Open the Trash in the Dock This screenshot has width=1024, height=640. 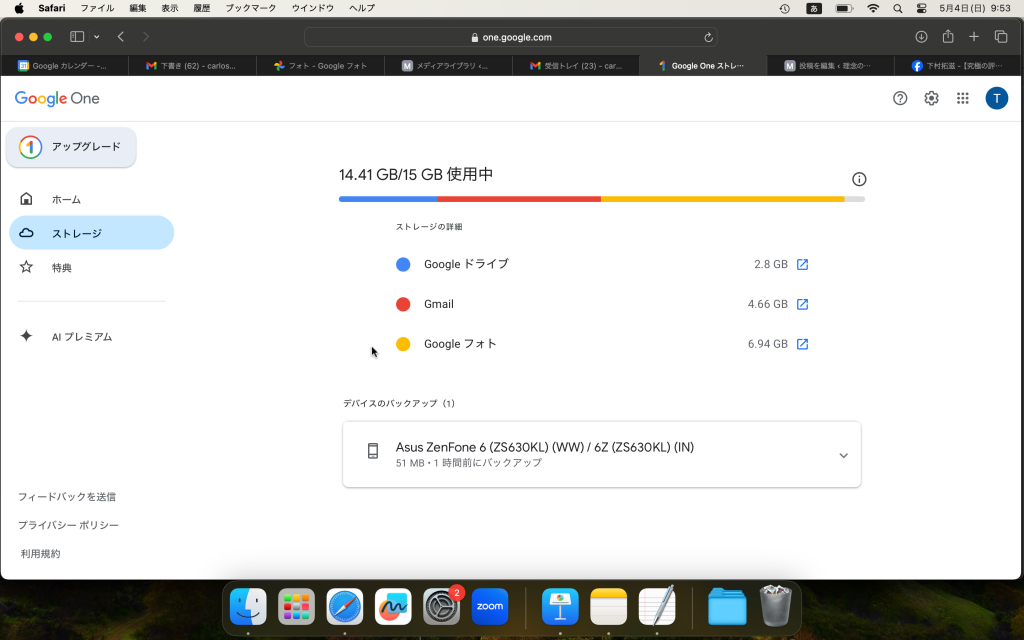tap(776, 606)
